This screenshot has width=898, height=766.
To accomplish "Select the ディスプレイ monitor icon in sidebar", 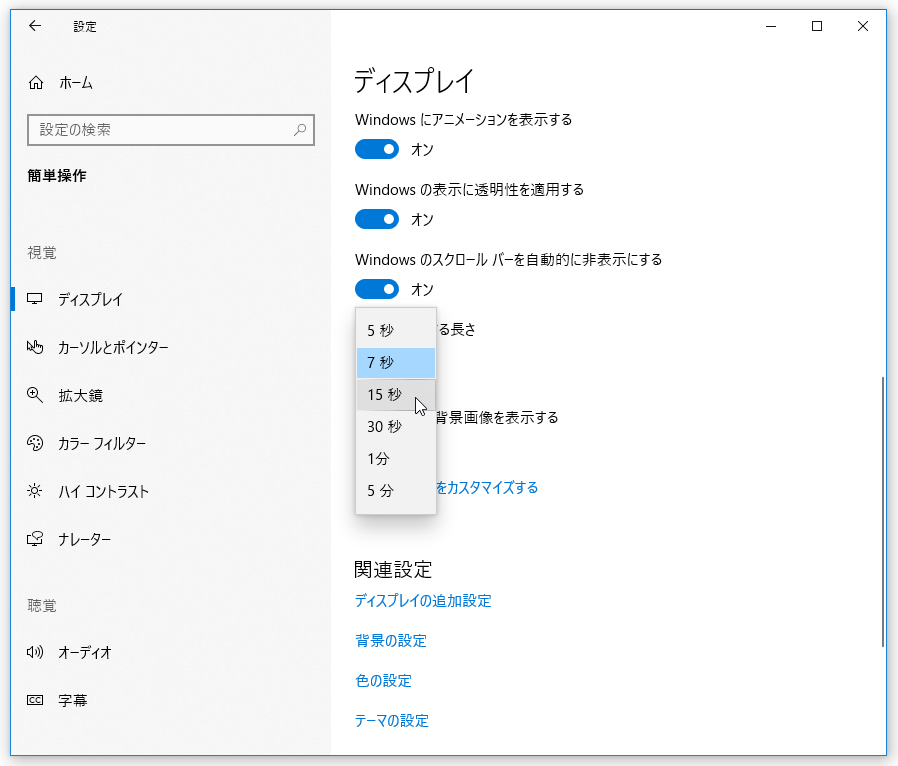I will [35, 299].
